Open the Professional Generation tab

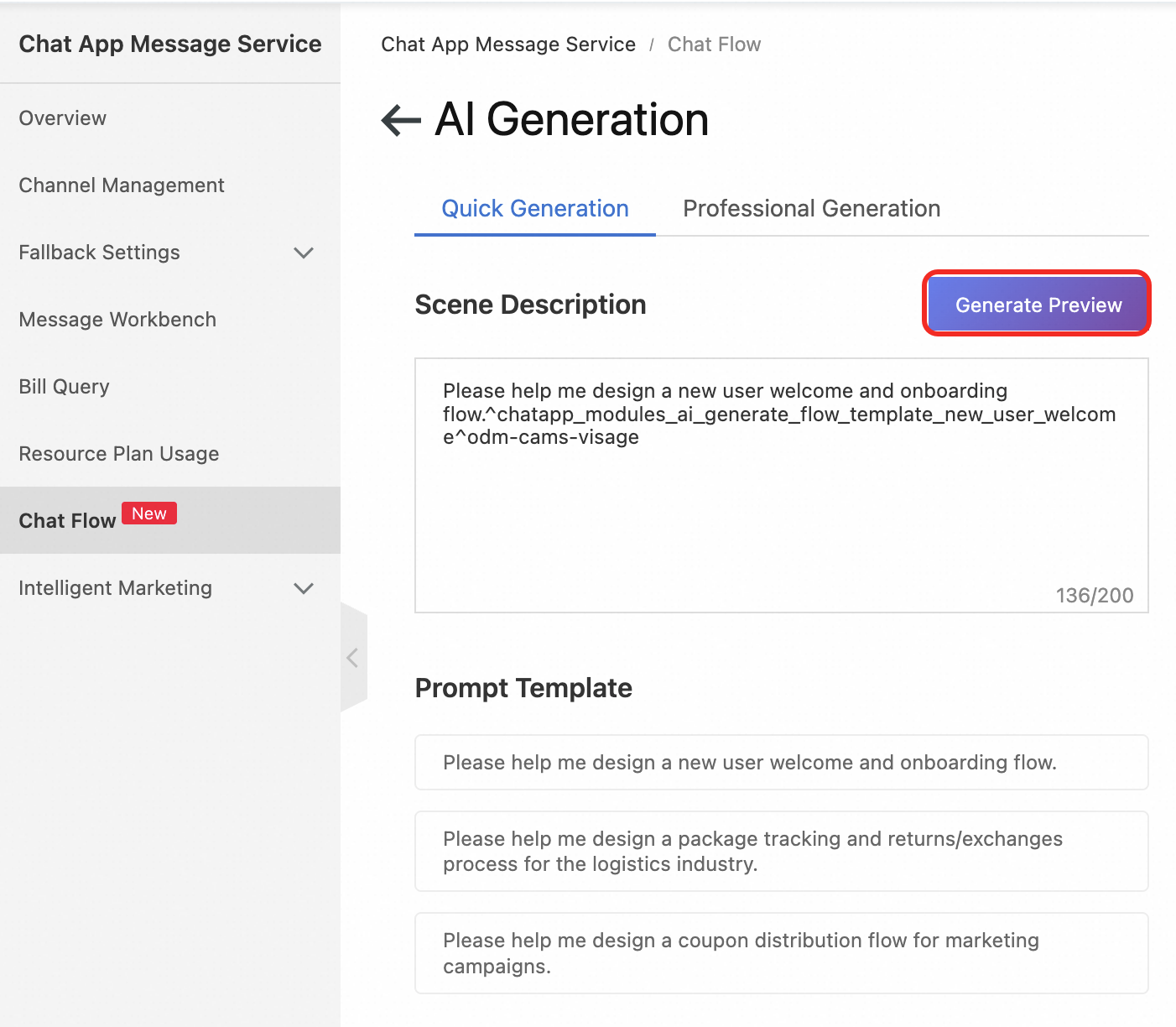(x=811, y=209)
